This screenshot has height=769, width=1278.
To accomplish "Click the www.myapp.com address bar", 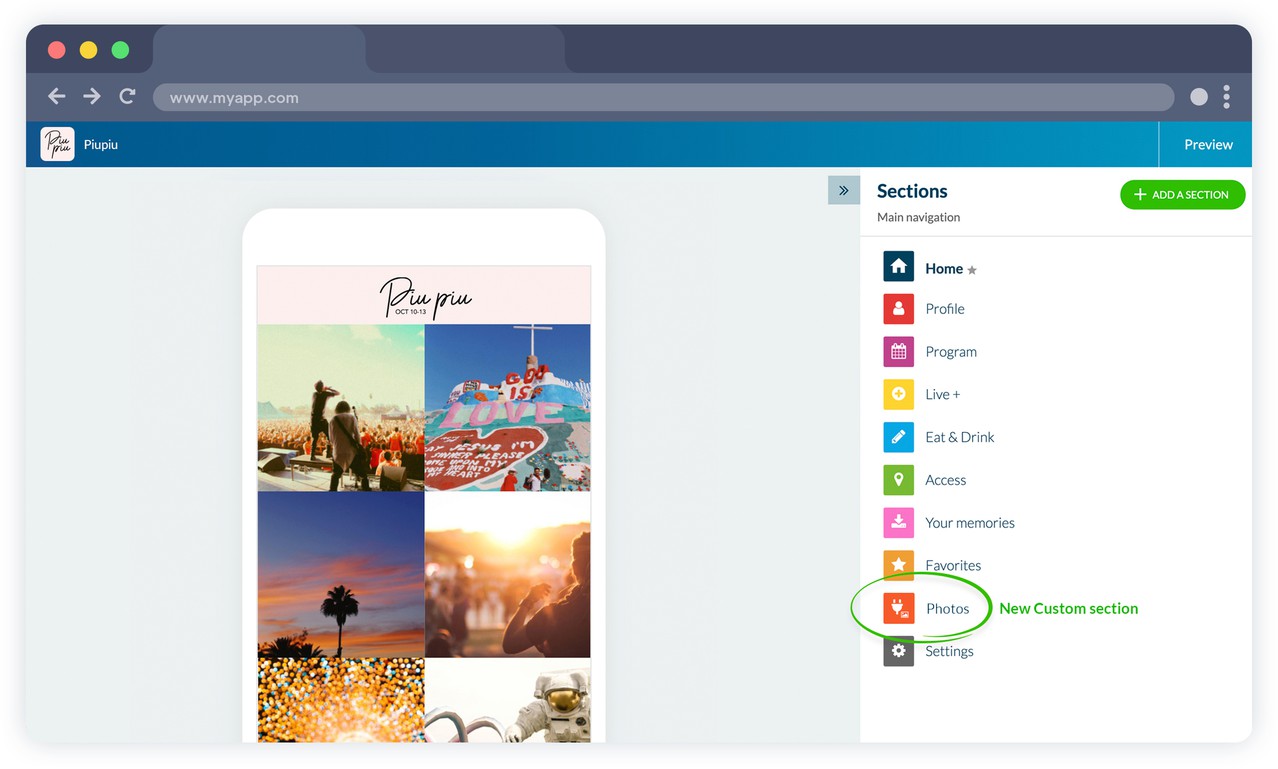I will tap(663, 97).
